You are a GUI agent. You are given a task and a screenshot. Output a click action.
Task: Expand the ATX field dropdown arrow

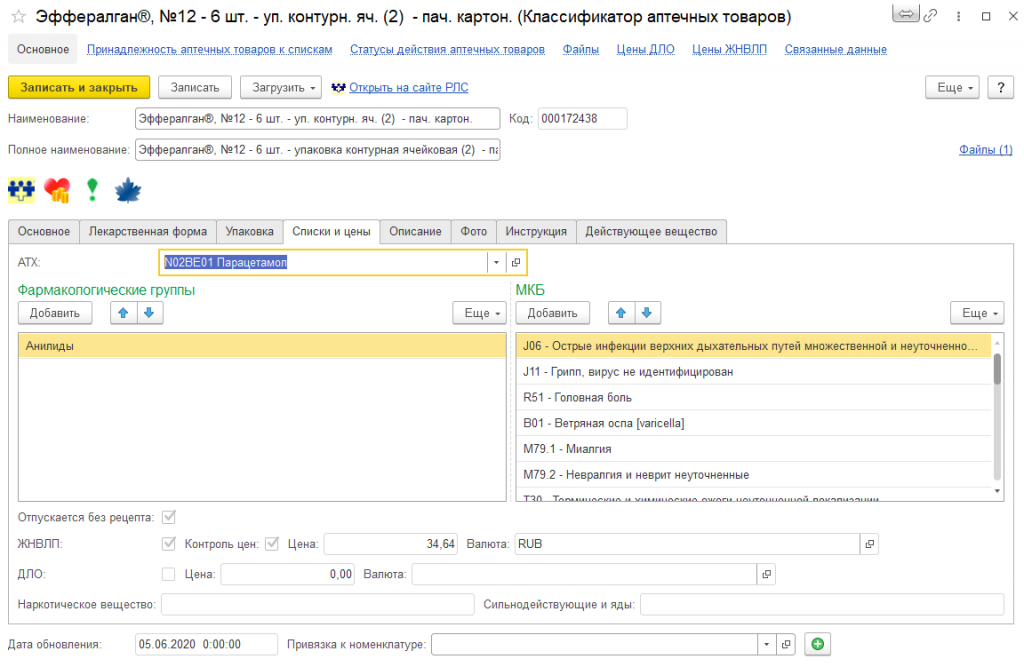point(496,263)
